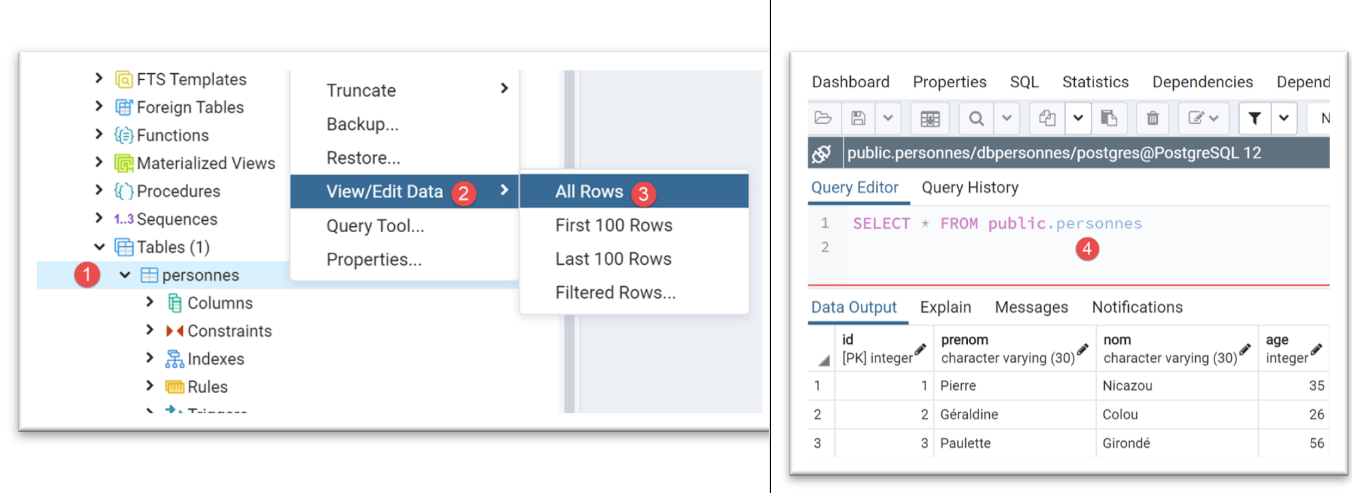Click the Copy rows icon

coord(1048,118)
